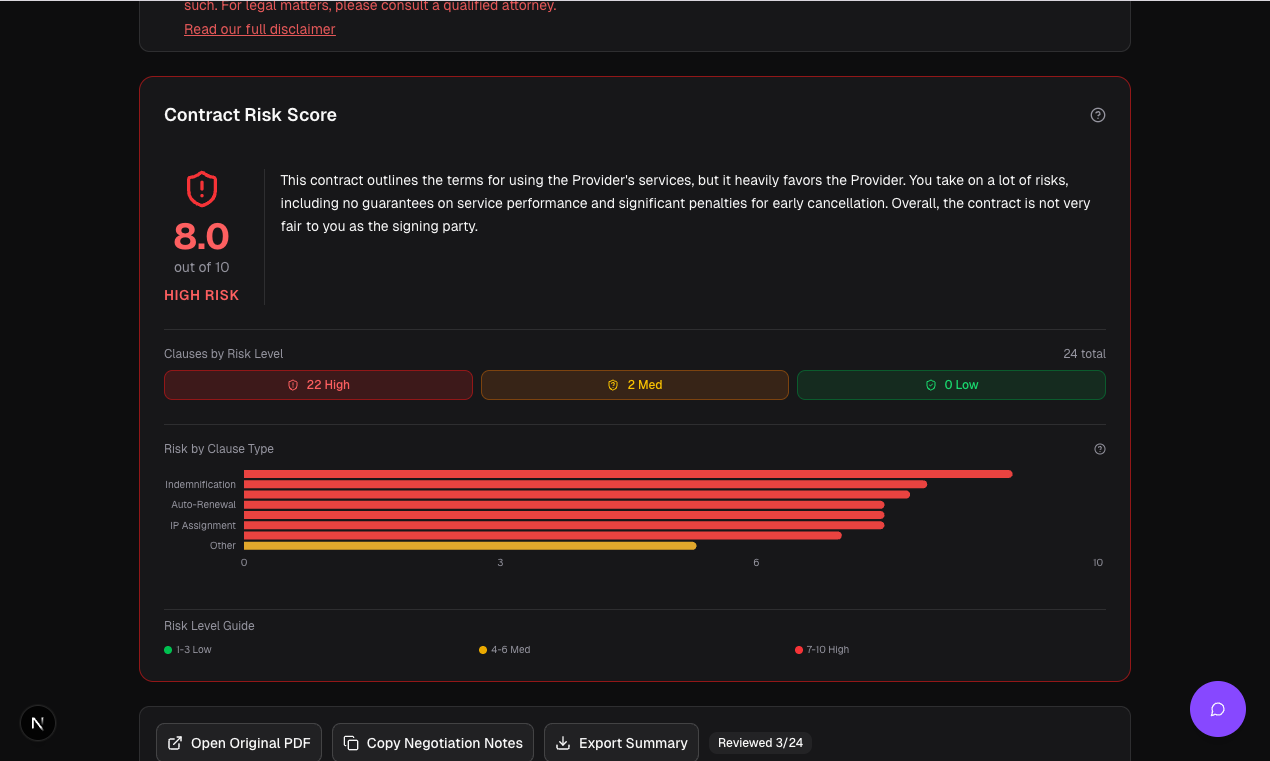Viewport: 1270px width, 761px height.
Task: Click the copy icon inside Copy Negotiation Notes
Action: tap(351, 743)
